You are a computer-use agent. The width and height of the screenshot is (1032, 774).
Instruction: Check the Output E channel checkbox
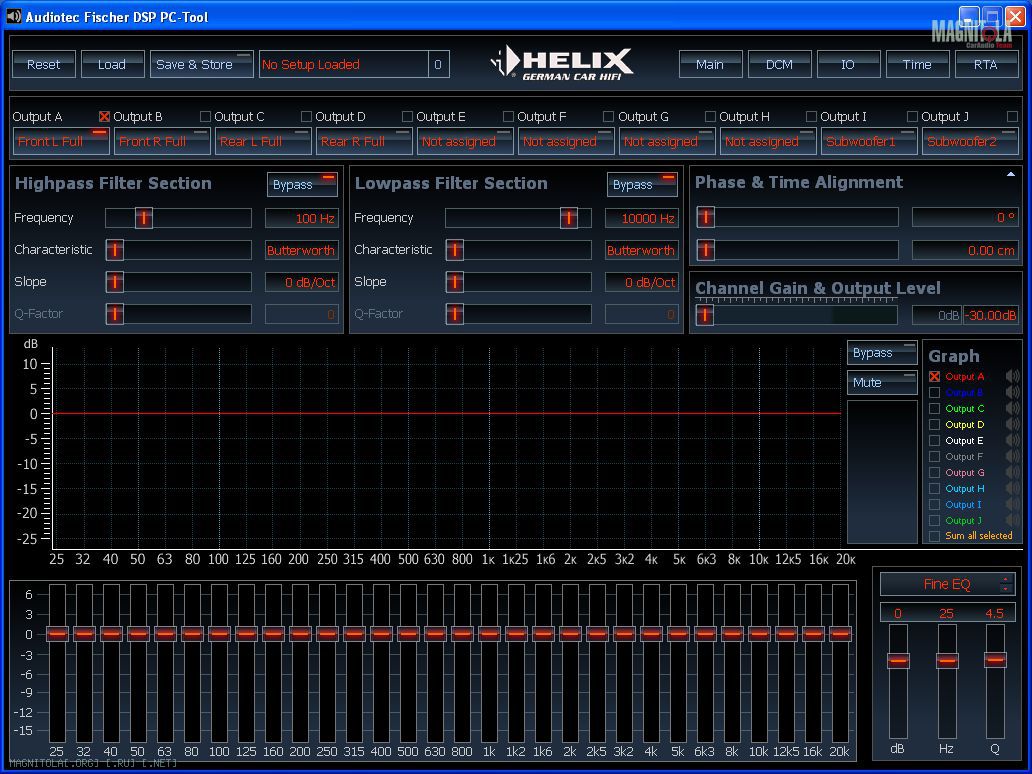tap(508, 116)
